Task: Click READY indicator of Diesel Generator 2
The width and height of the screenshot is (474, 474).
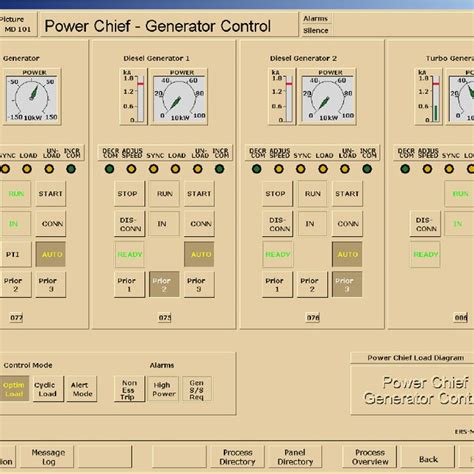Action: pyautogui.click(x=277, y=254)
